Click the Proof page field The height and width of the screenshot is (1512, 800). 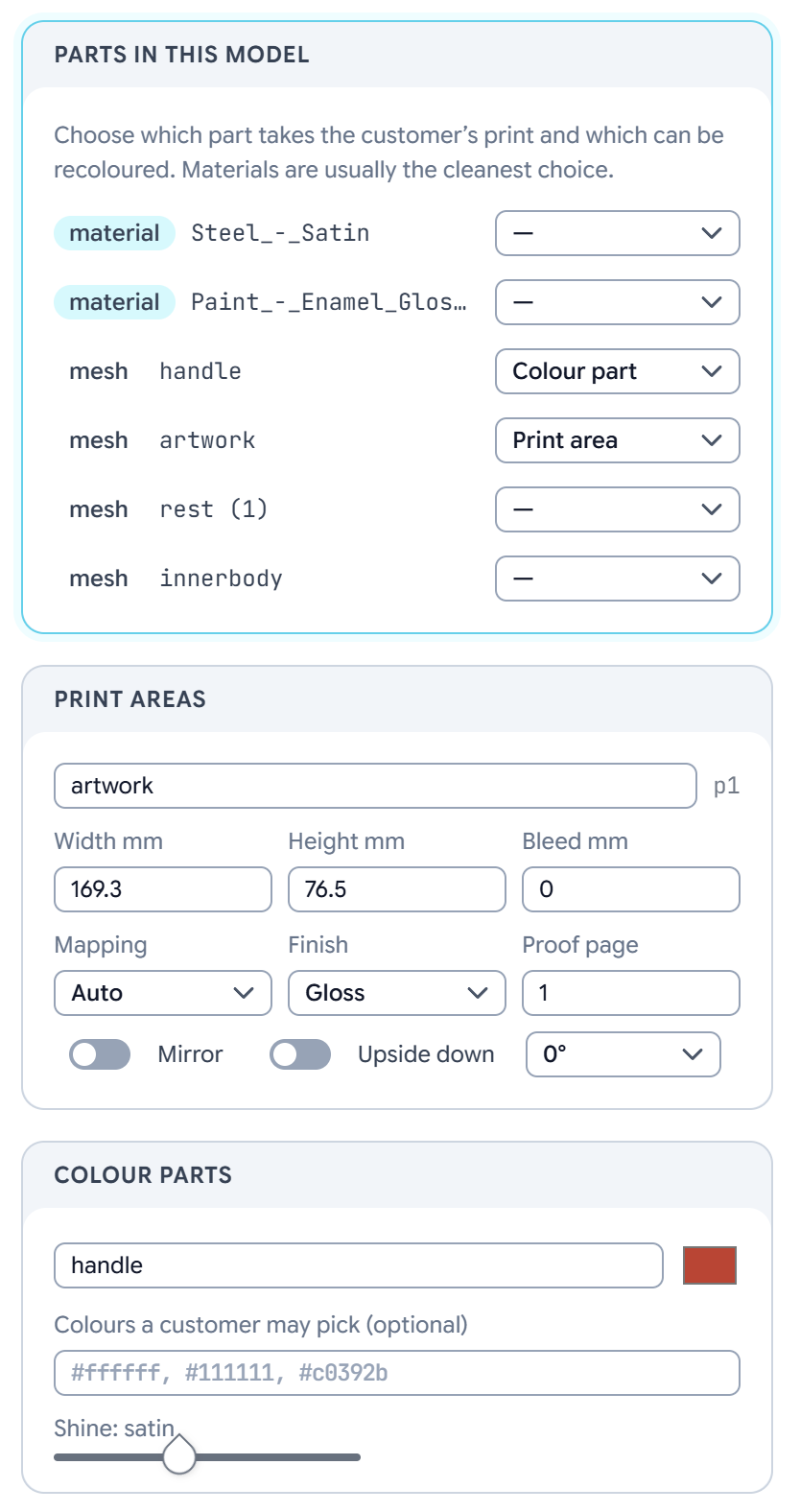[631, 993]
